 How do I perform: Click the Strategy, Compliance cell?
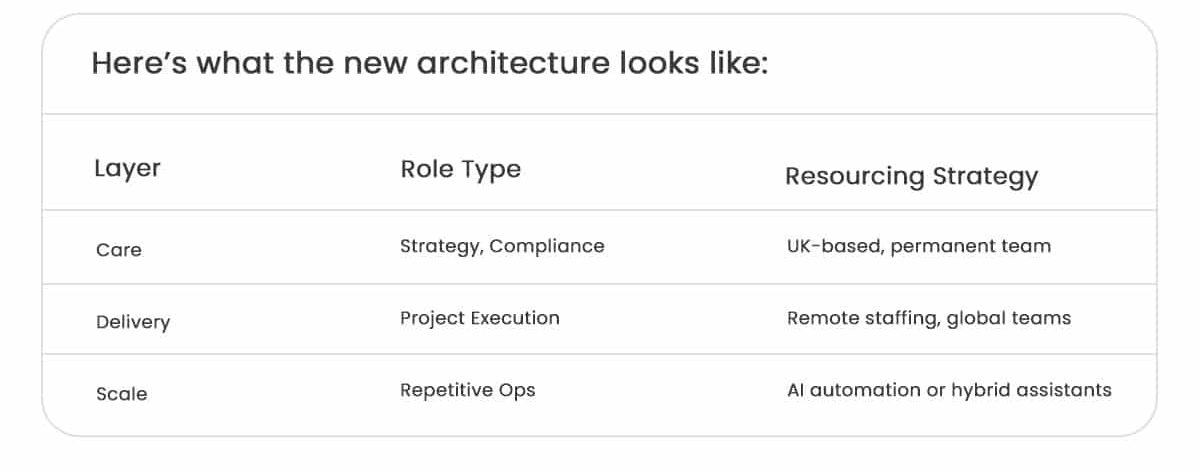(502, 246)
